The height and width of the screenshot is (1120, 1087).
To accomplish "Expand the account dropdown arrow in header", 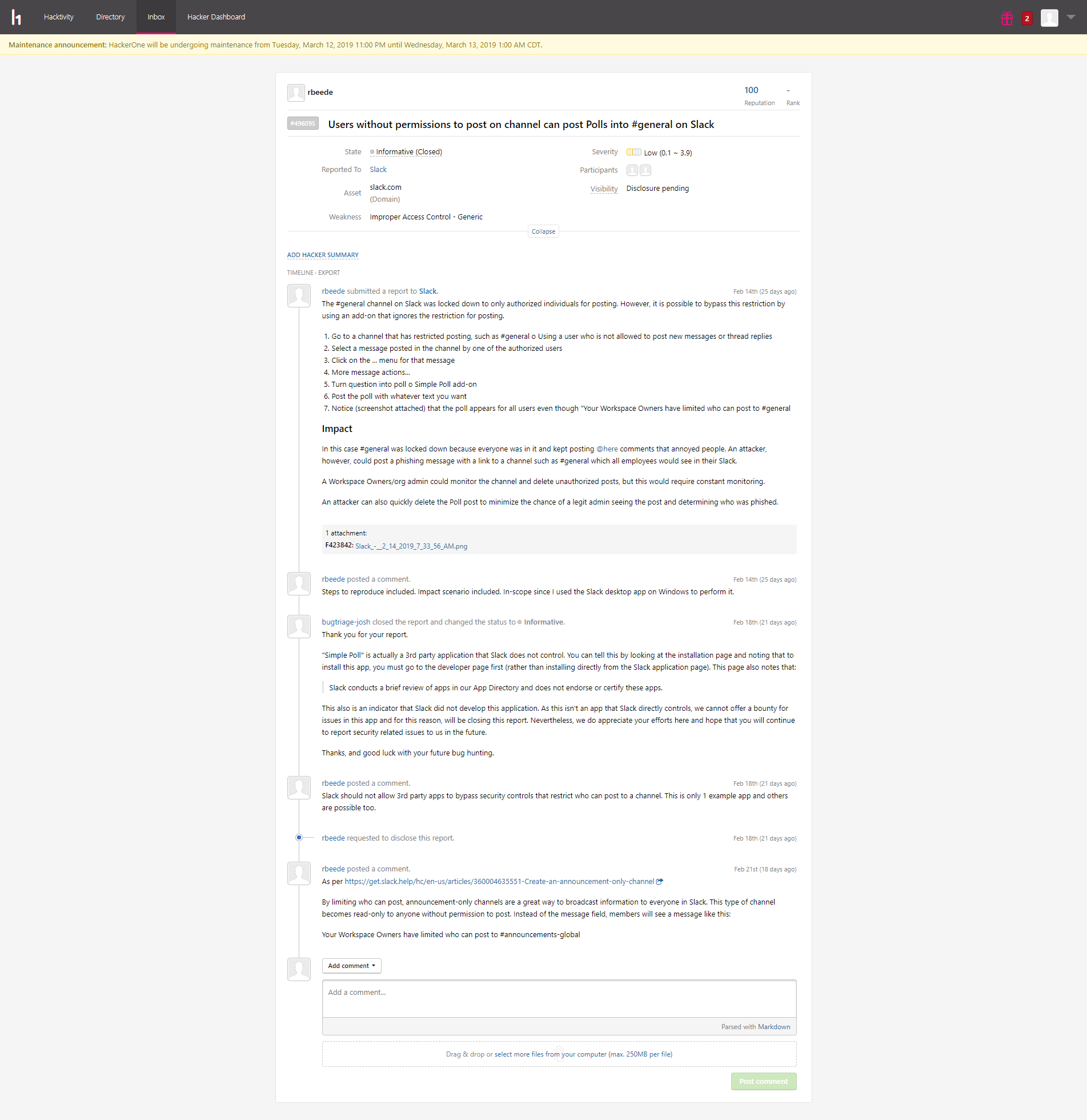I will (x=1071, y=17).
